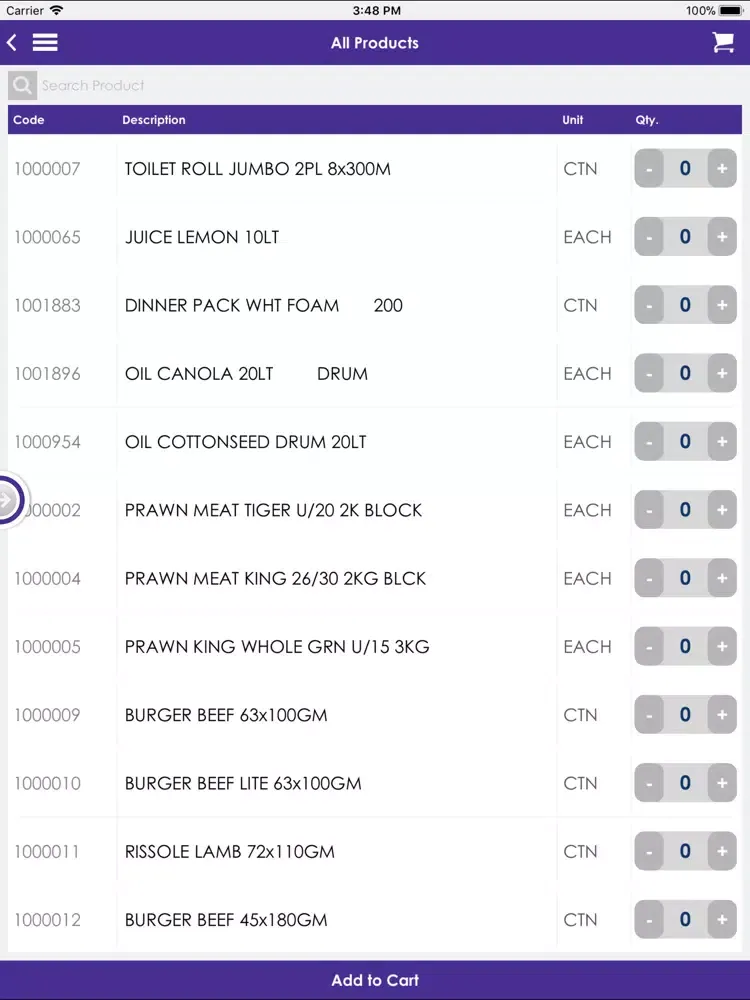Tap plus for BURGER BEEF 63x100GM
Viewport: 750px width, 1000px height.
(722, 714)
